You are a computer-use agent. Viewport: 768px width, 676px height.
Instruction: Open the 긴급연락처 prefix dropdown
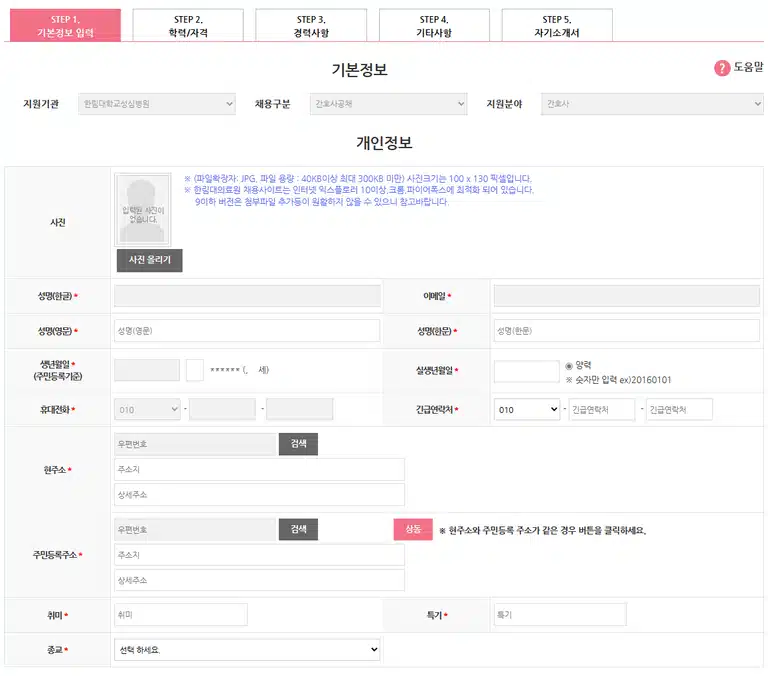(x=527, y=409)
